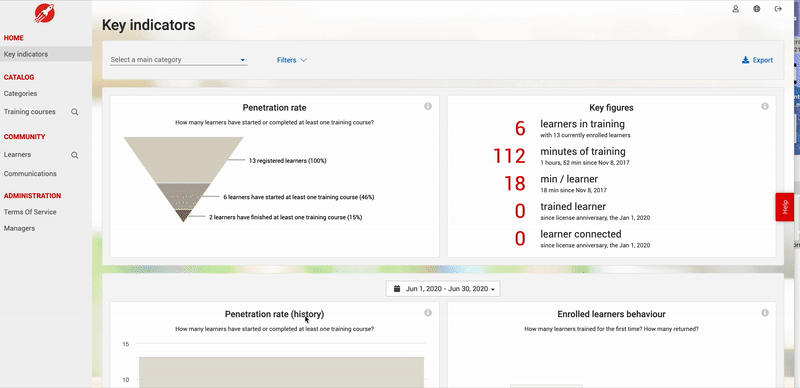Open Categories in the sidebar

(20, 93)
